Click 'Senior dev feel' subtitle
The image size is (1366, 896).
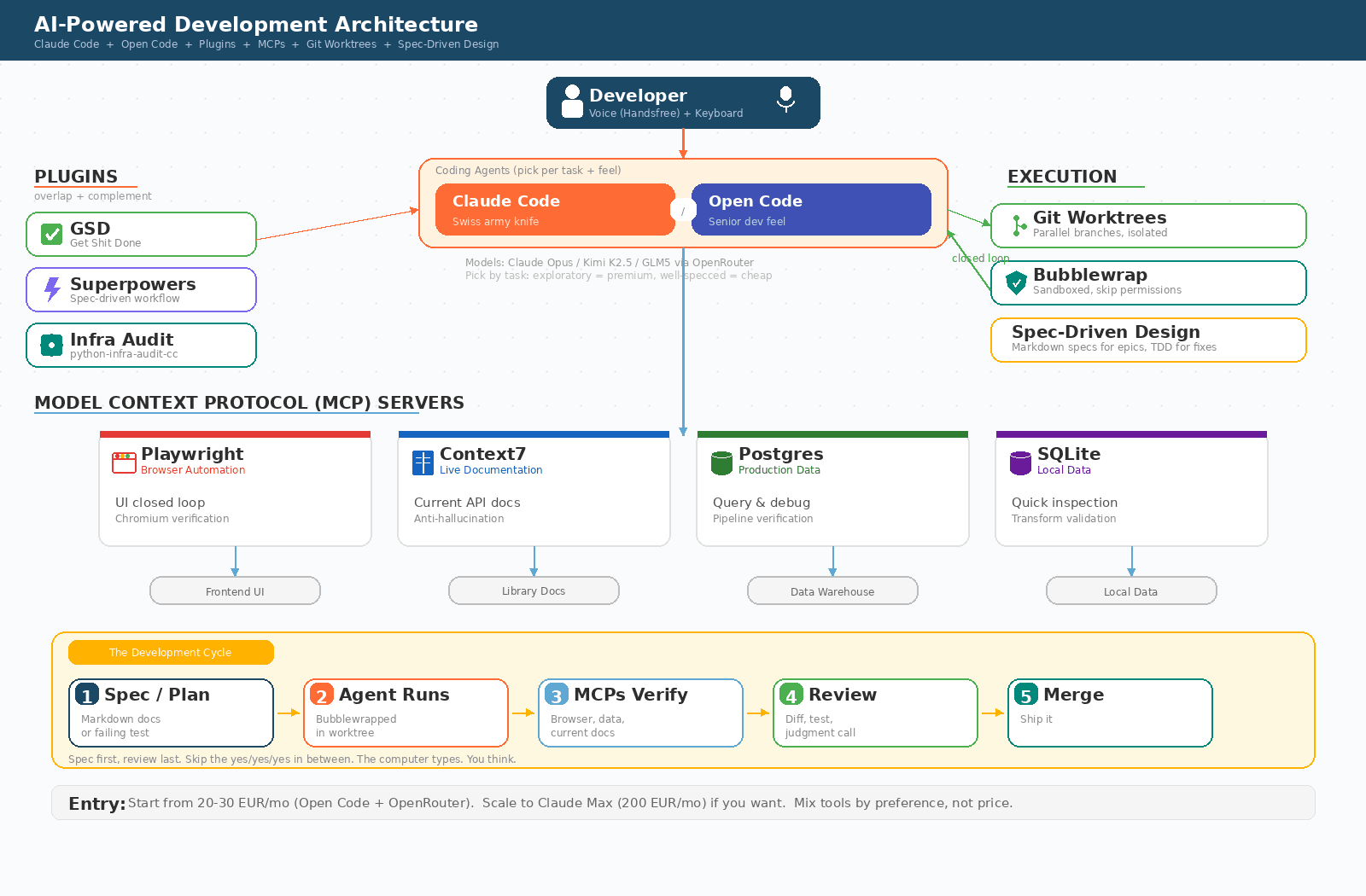click(x=747, y=222)
